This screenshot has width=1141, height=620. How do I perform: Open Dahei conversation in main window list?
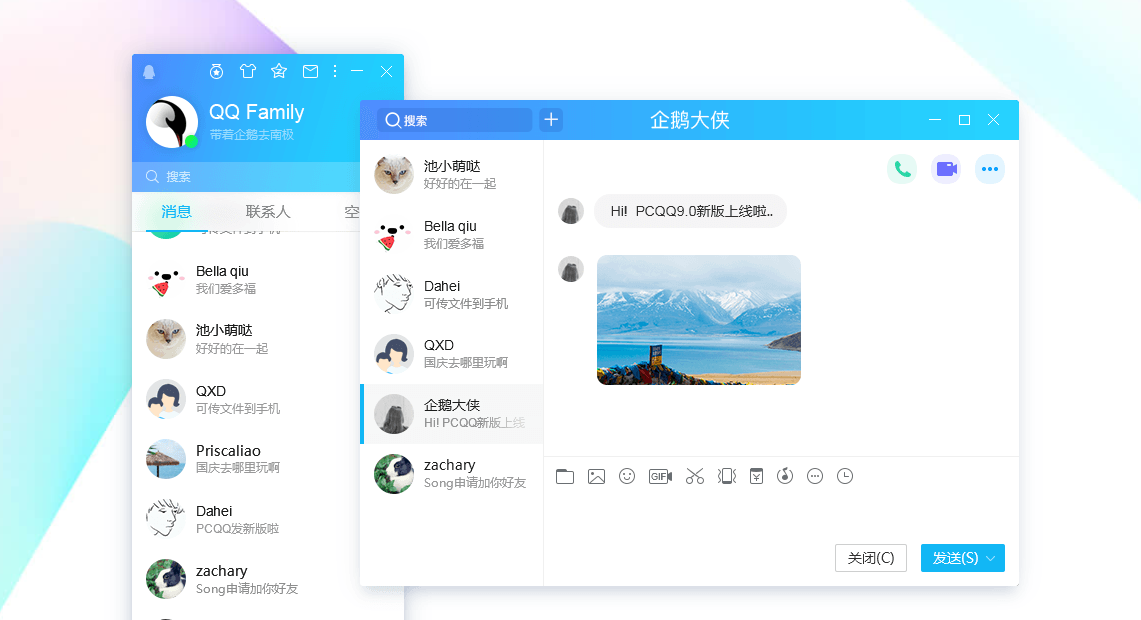pos(246,519)
